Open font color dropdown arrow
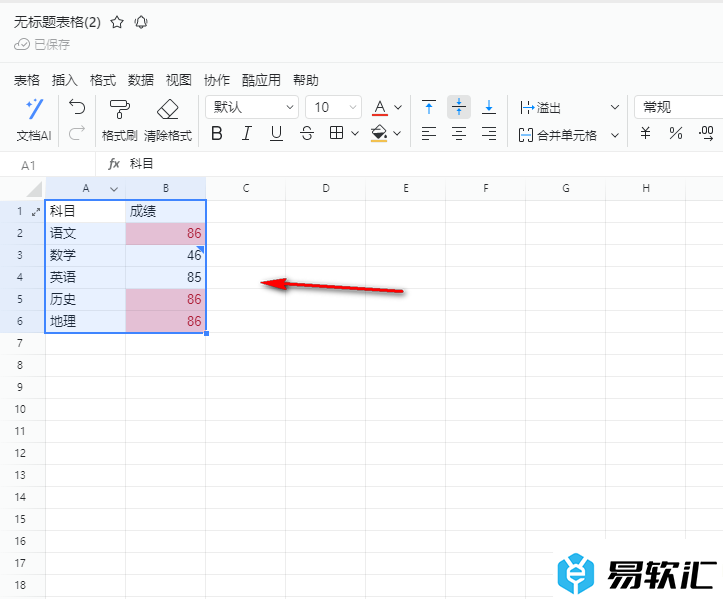This screenshot has height=599, width=723. pos(398,108)
